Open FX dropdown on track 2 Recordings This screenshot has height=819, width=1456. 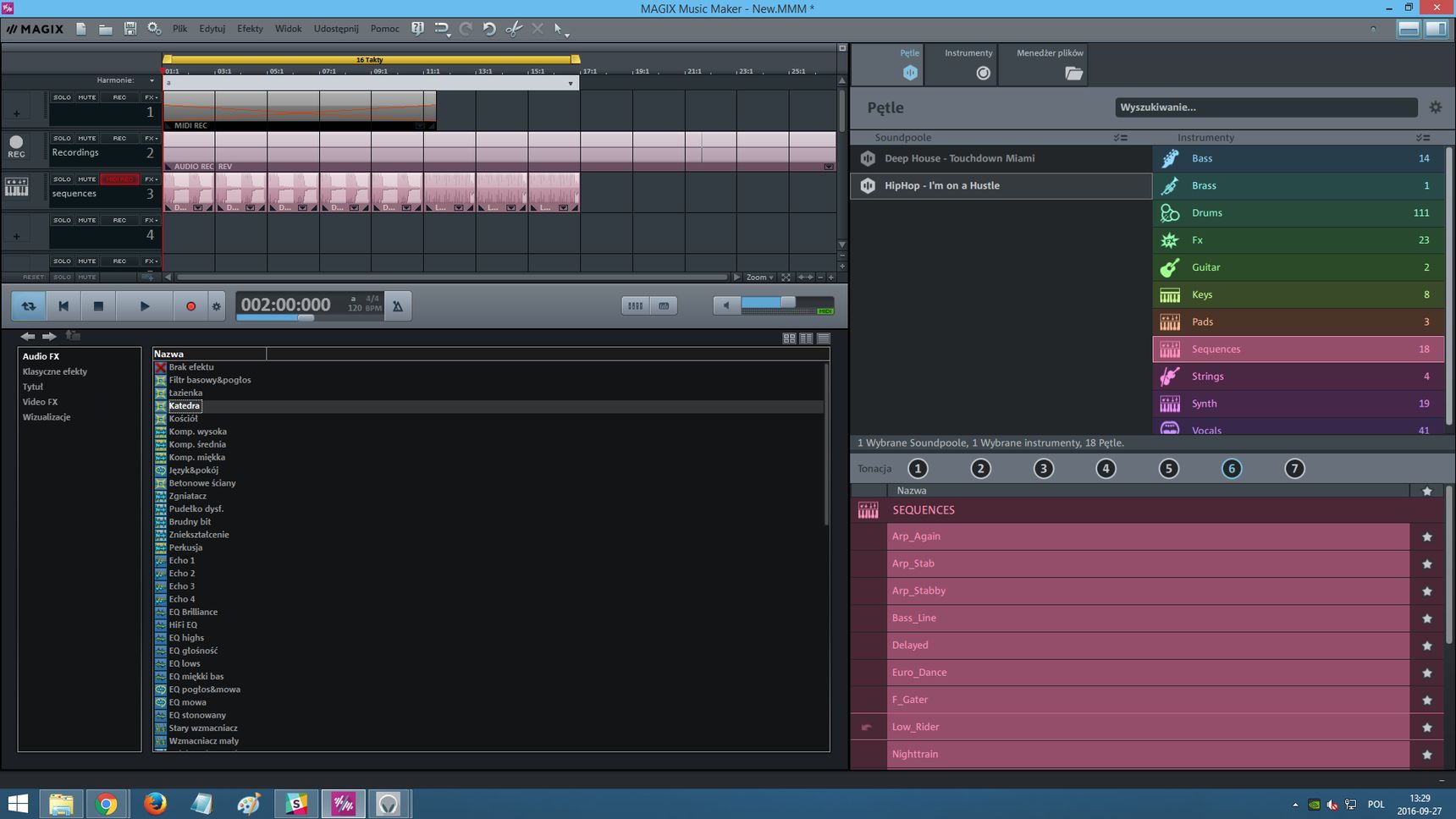(x=151, y=138)
